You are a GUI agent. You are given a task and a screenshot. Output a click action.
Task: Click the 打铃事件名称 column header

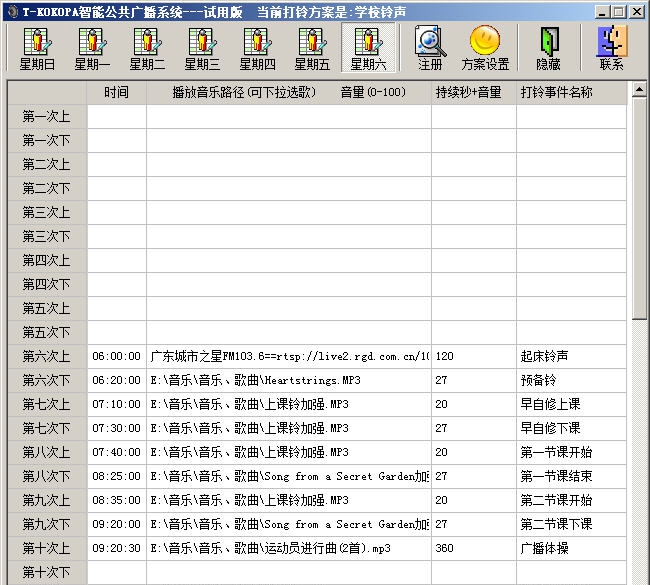coord(571,92)
